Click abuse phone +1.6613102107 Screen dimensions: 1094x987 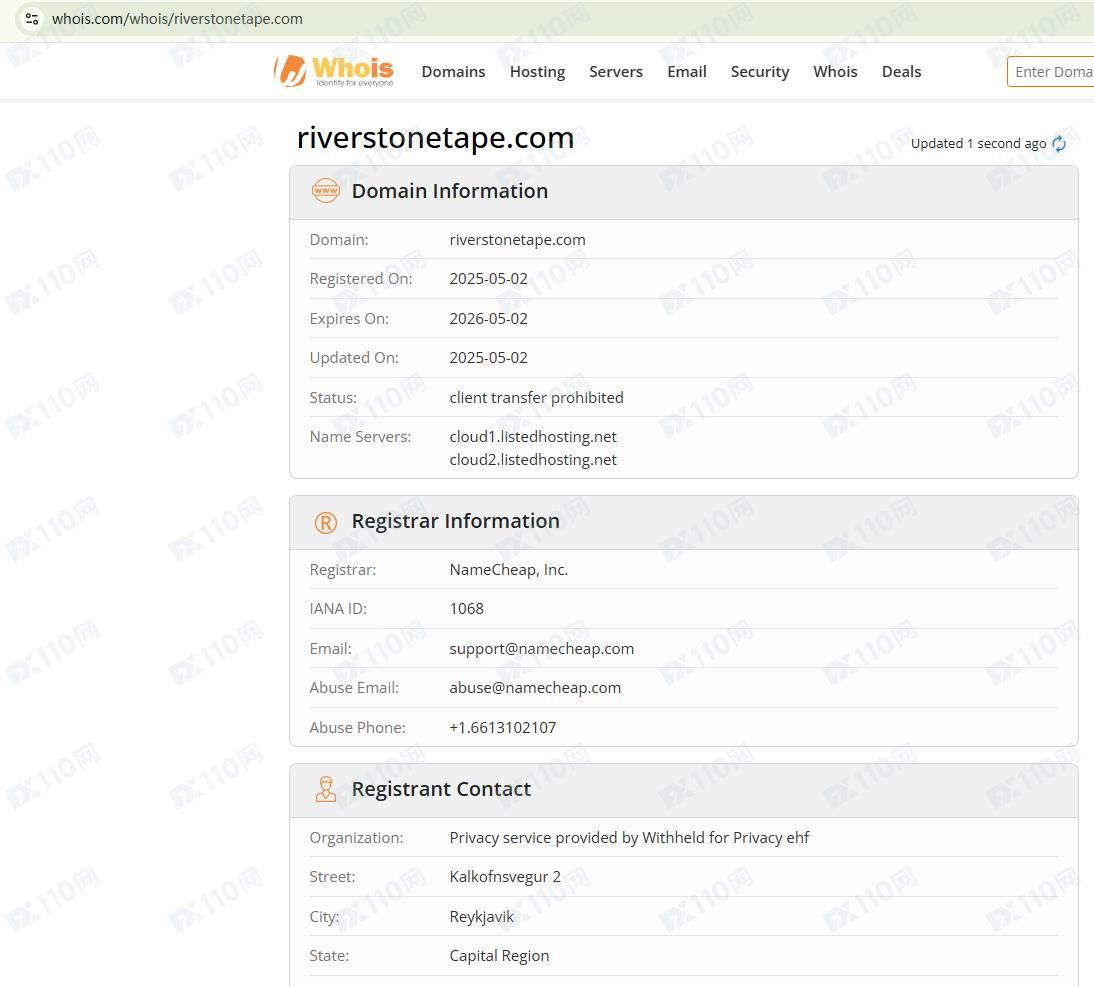click(x=503, y=728)
